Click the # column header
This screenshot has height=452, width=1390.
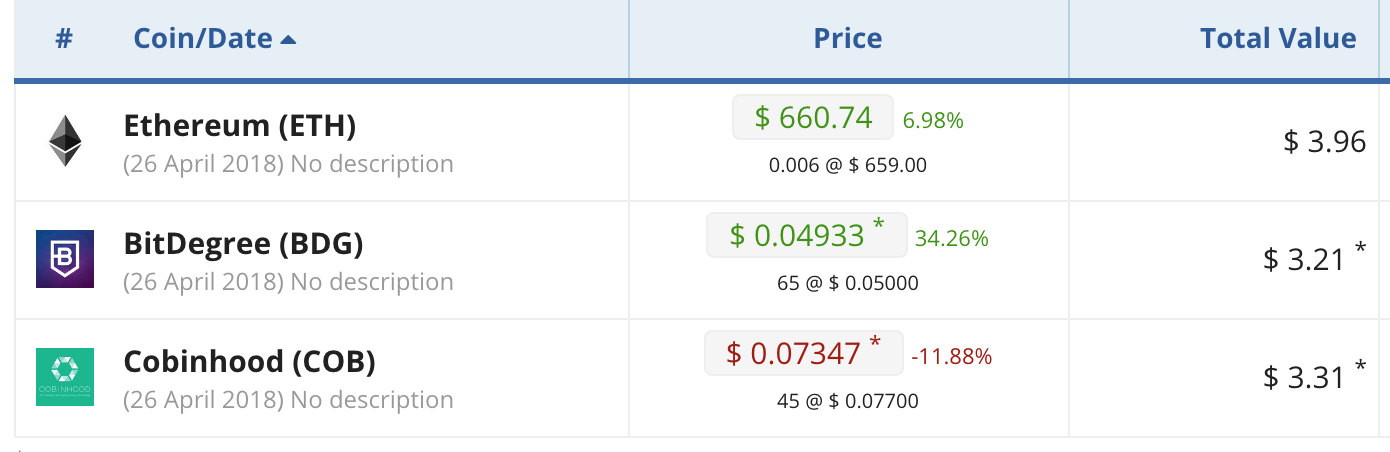click(x=64, y=39)
